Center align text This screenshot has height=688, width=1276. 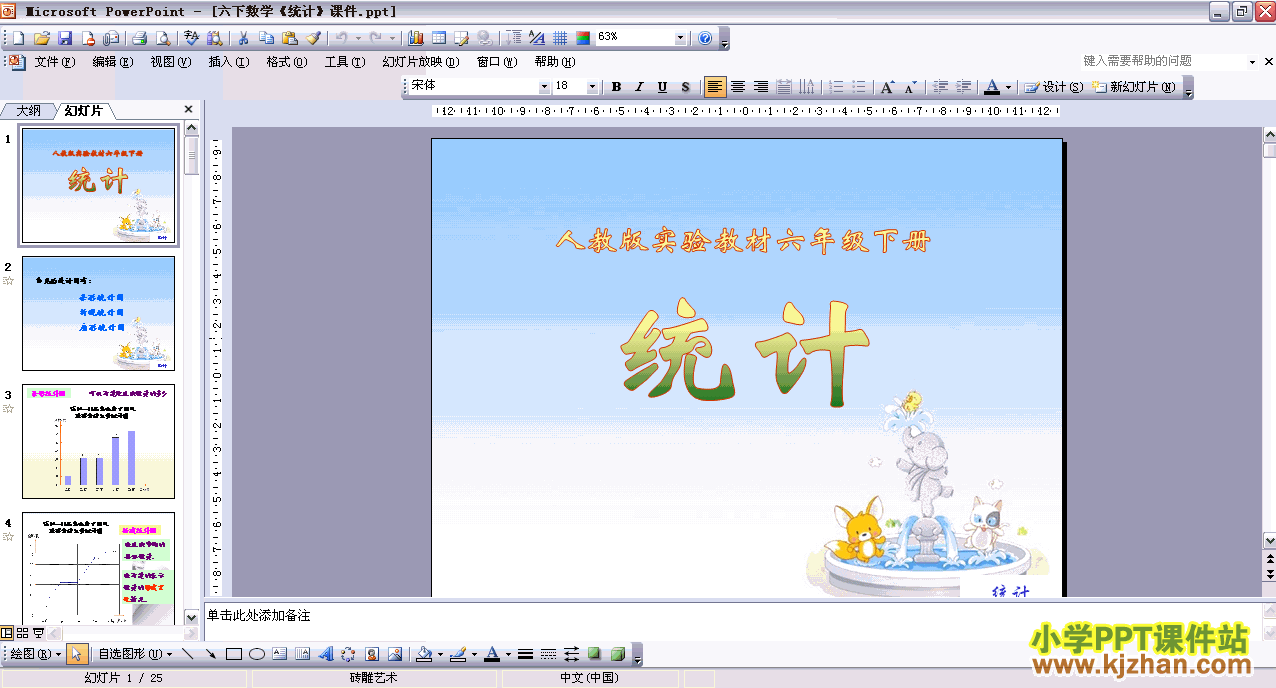coord(738,87)
